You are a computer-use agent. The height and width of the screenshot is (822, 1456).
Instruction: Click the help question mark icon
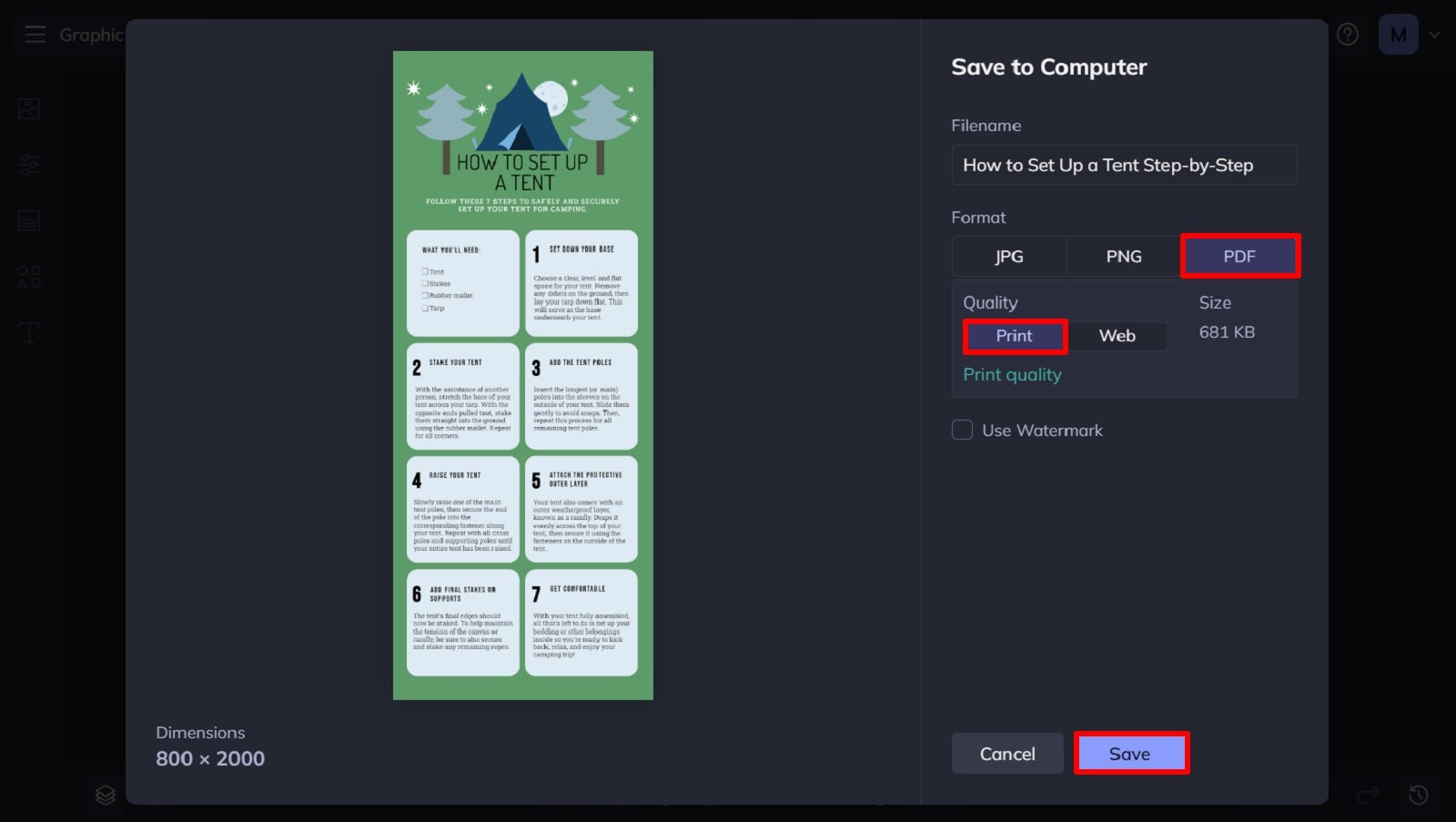point(1348,34)
